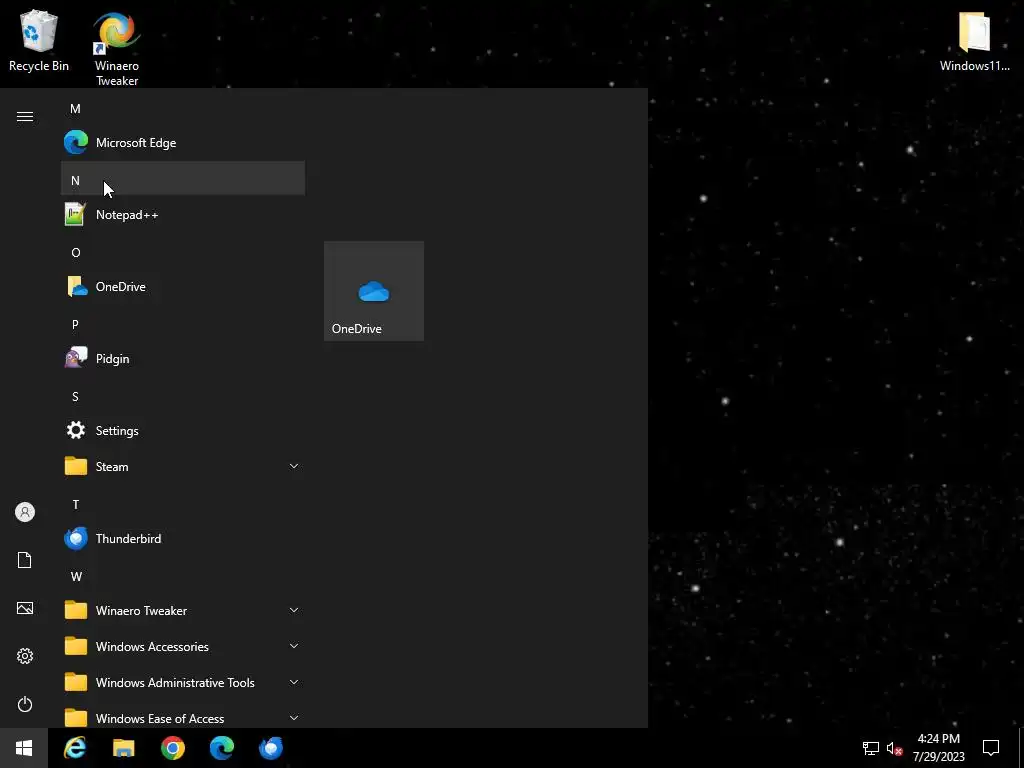Screen dimensions: 1024x768
Task: Click the Show desktop strip on the taskbar
Action: point(1021,748)
